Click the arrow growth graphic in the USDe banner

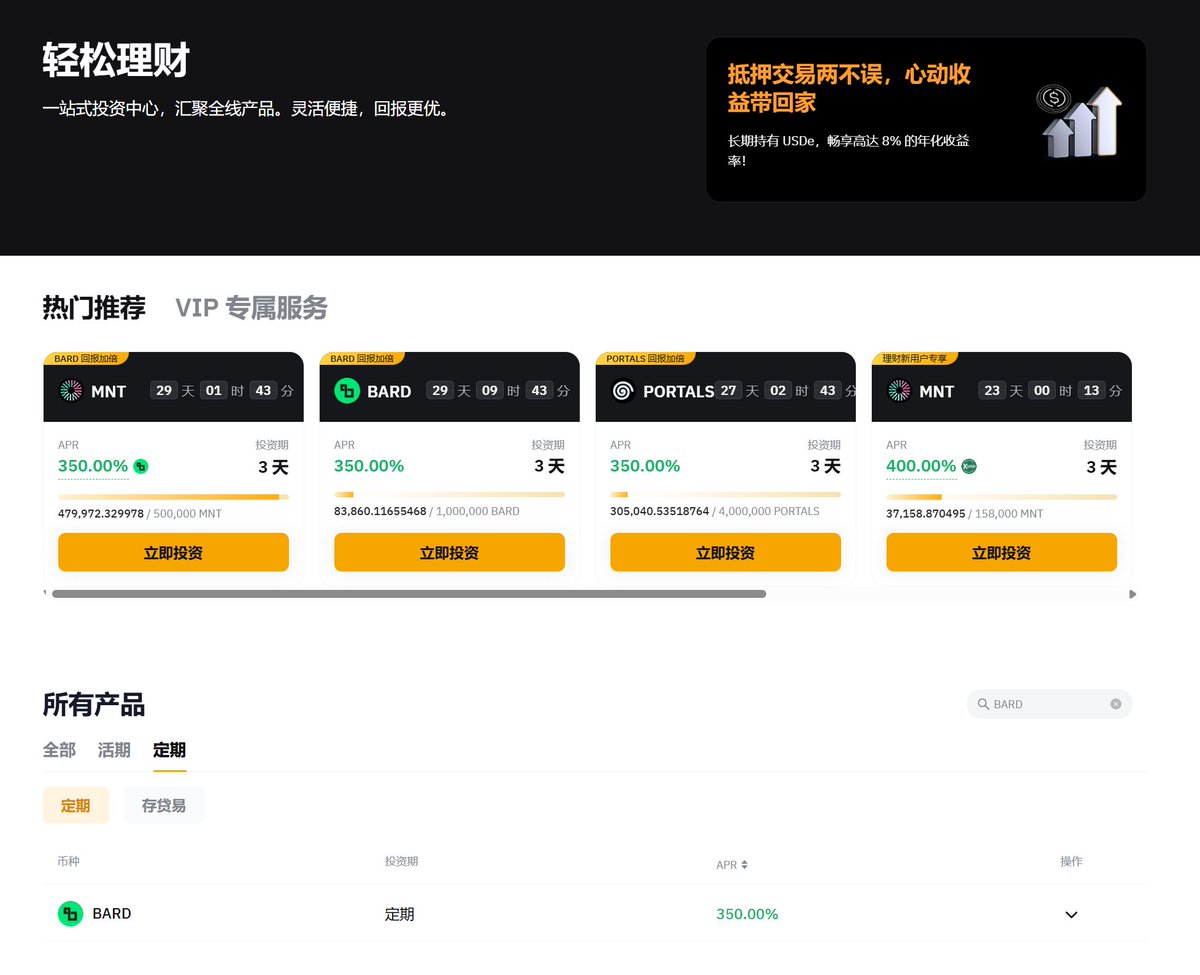pos(1080,121)
